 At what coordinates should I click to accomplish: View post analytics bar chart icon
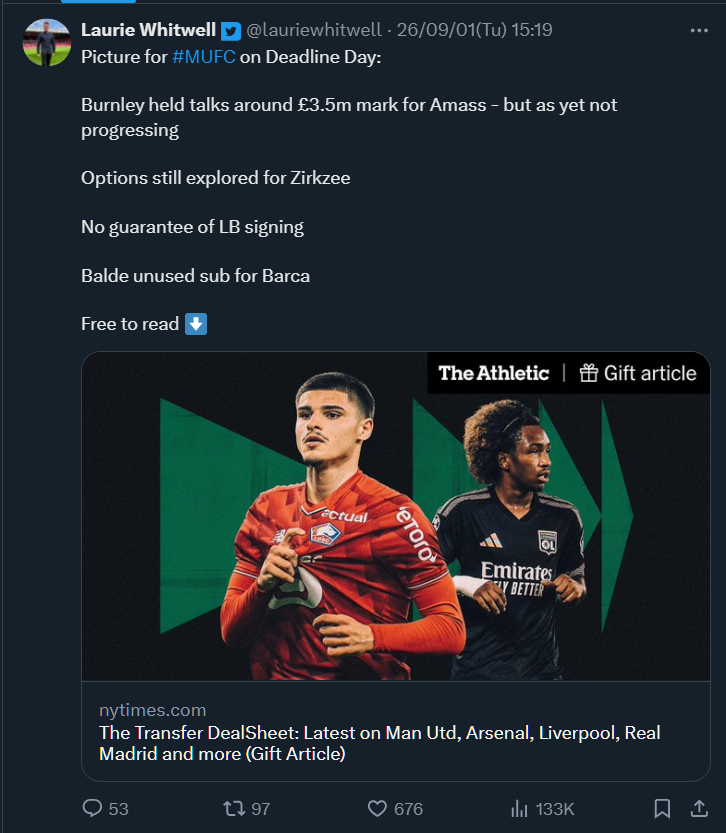[519, 809]
